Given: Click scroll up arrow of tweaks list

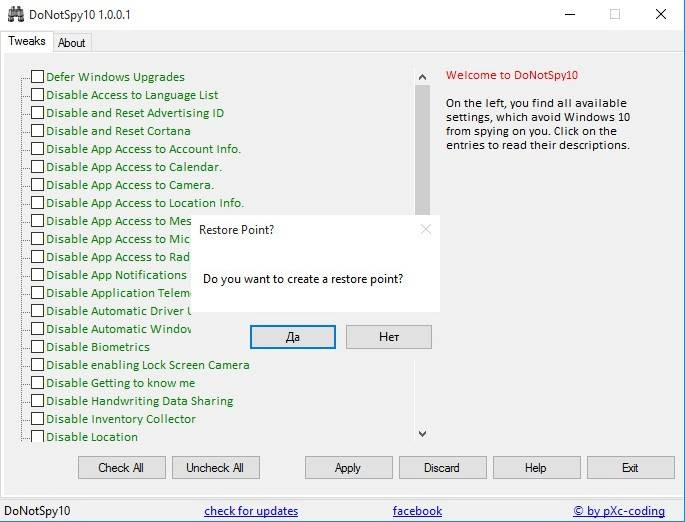Looking at the screenshot, I should 422,77.
